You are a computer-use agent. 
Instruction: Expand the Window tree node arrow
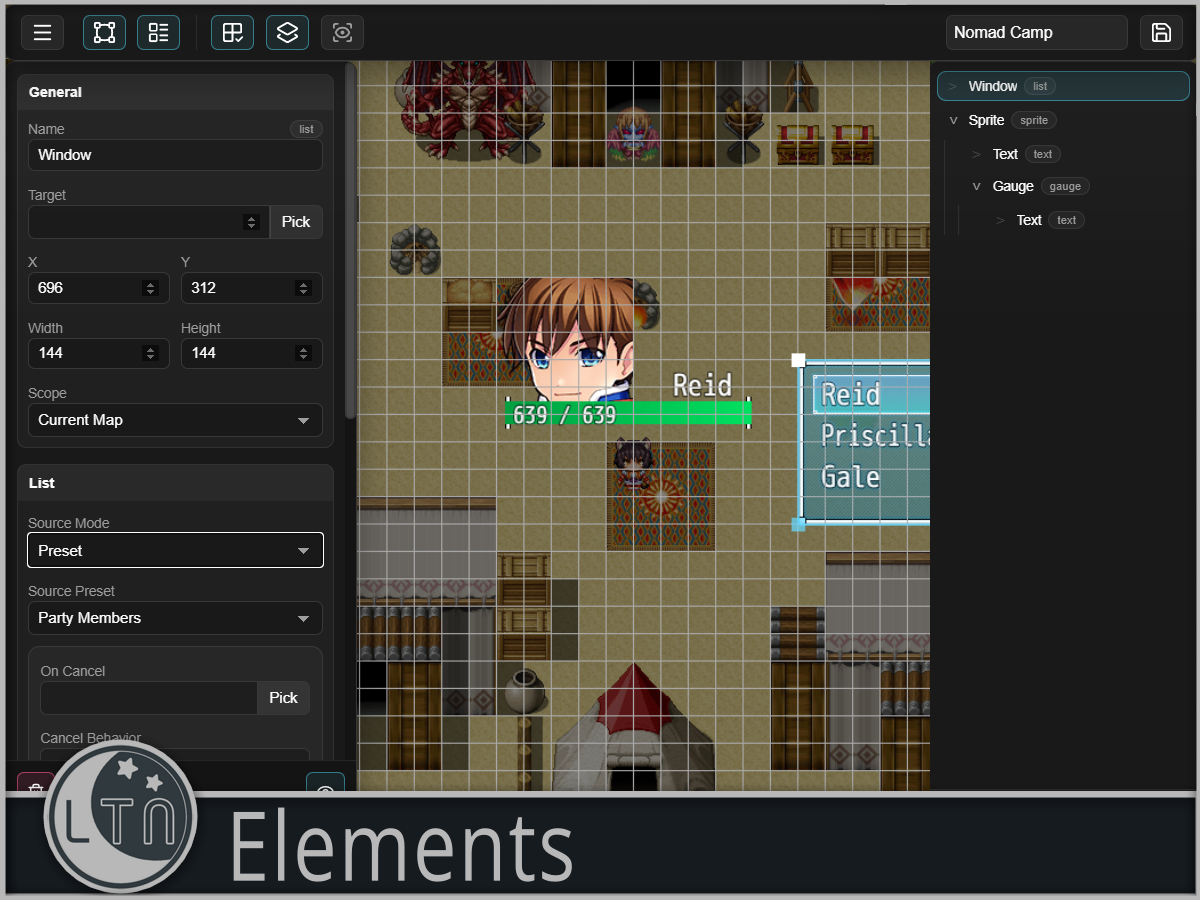[953, 87]
